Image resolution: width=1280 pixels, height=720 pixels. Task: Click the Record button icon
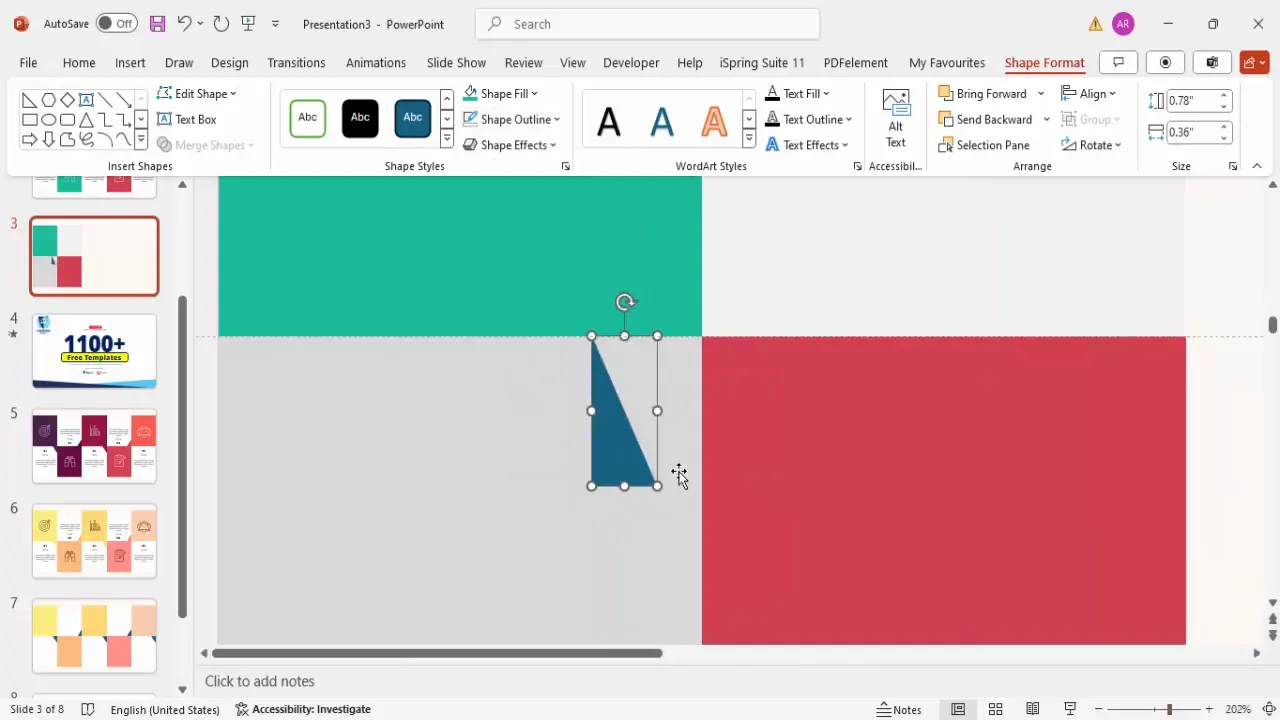pos(1165,62)
